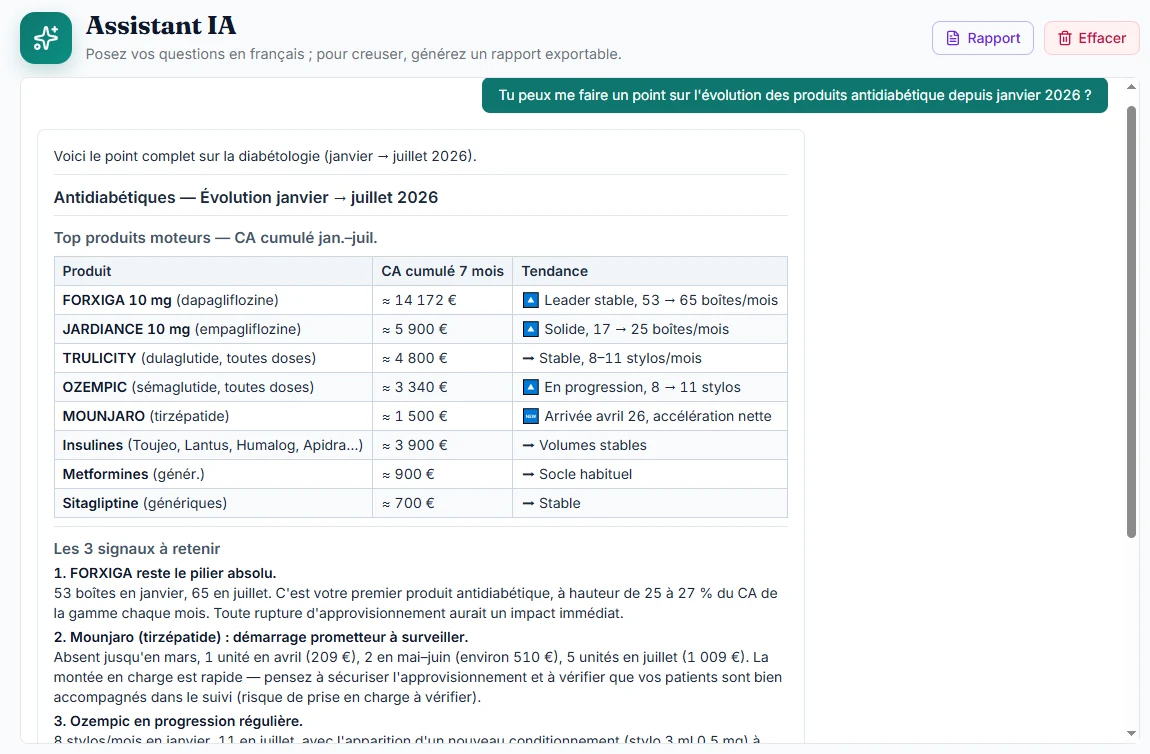
Task: Click the Produit column header
Action: [213, 271]
